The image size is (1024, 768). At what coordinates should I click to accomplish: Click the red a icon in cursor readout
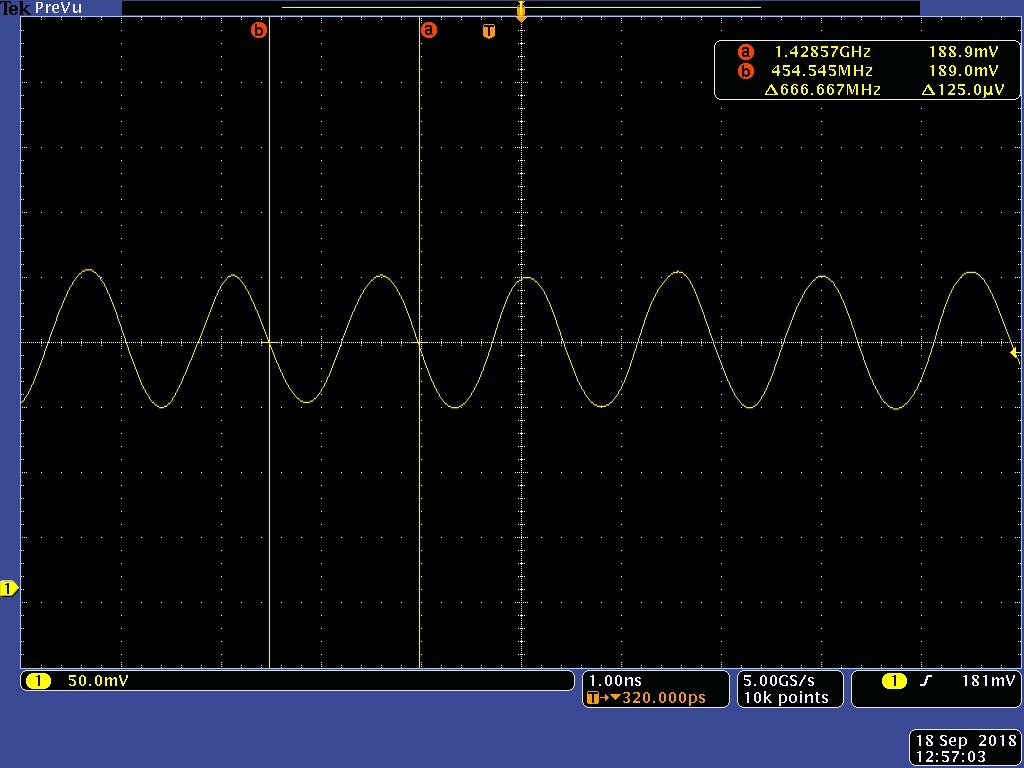click(x=745, y=52)
